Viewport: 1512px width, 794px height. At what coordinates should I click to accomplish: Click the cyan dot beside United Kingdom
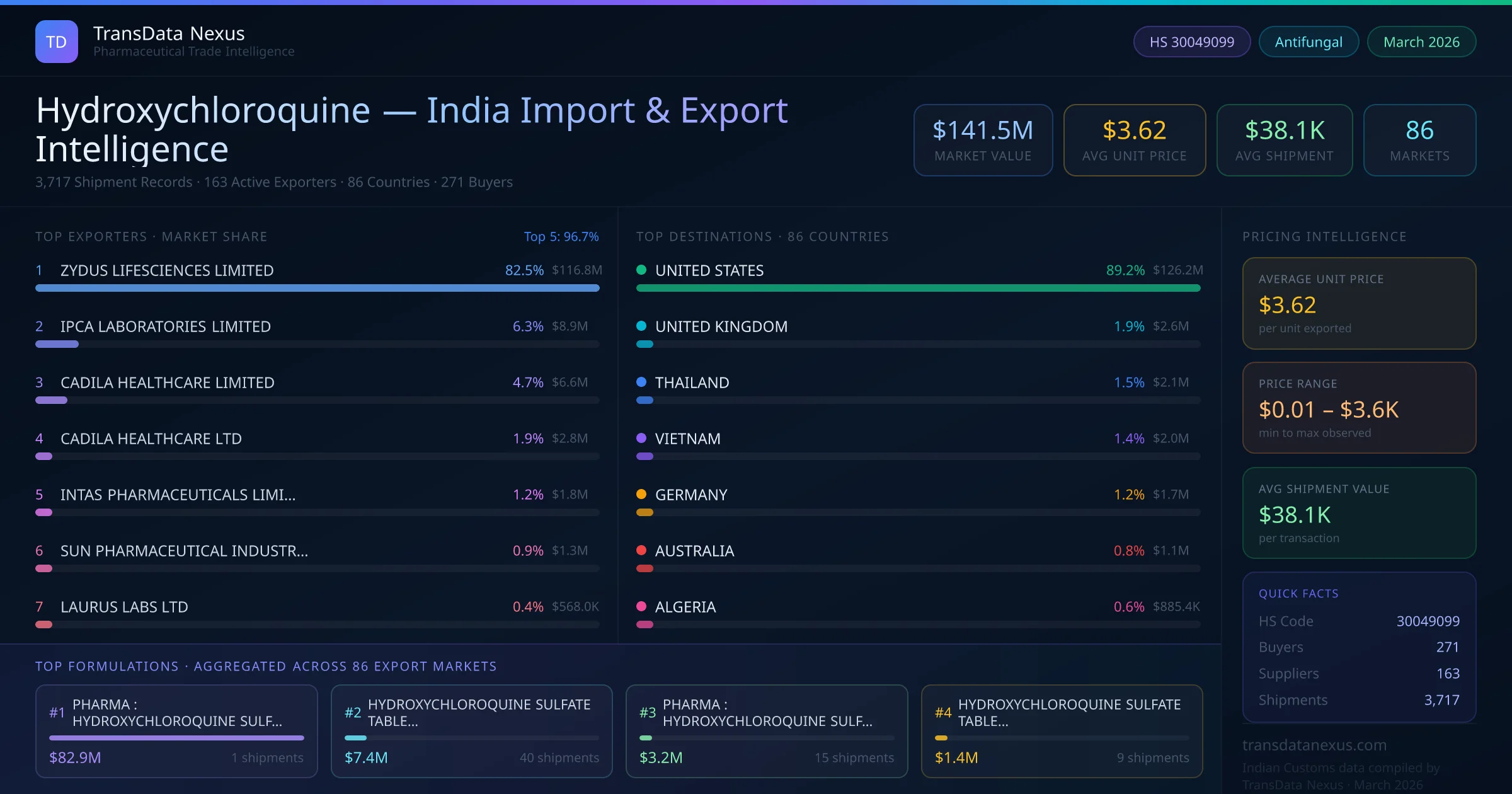coord(641,326)
